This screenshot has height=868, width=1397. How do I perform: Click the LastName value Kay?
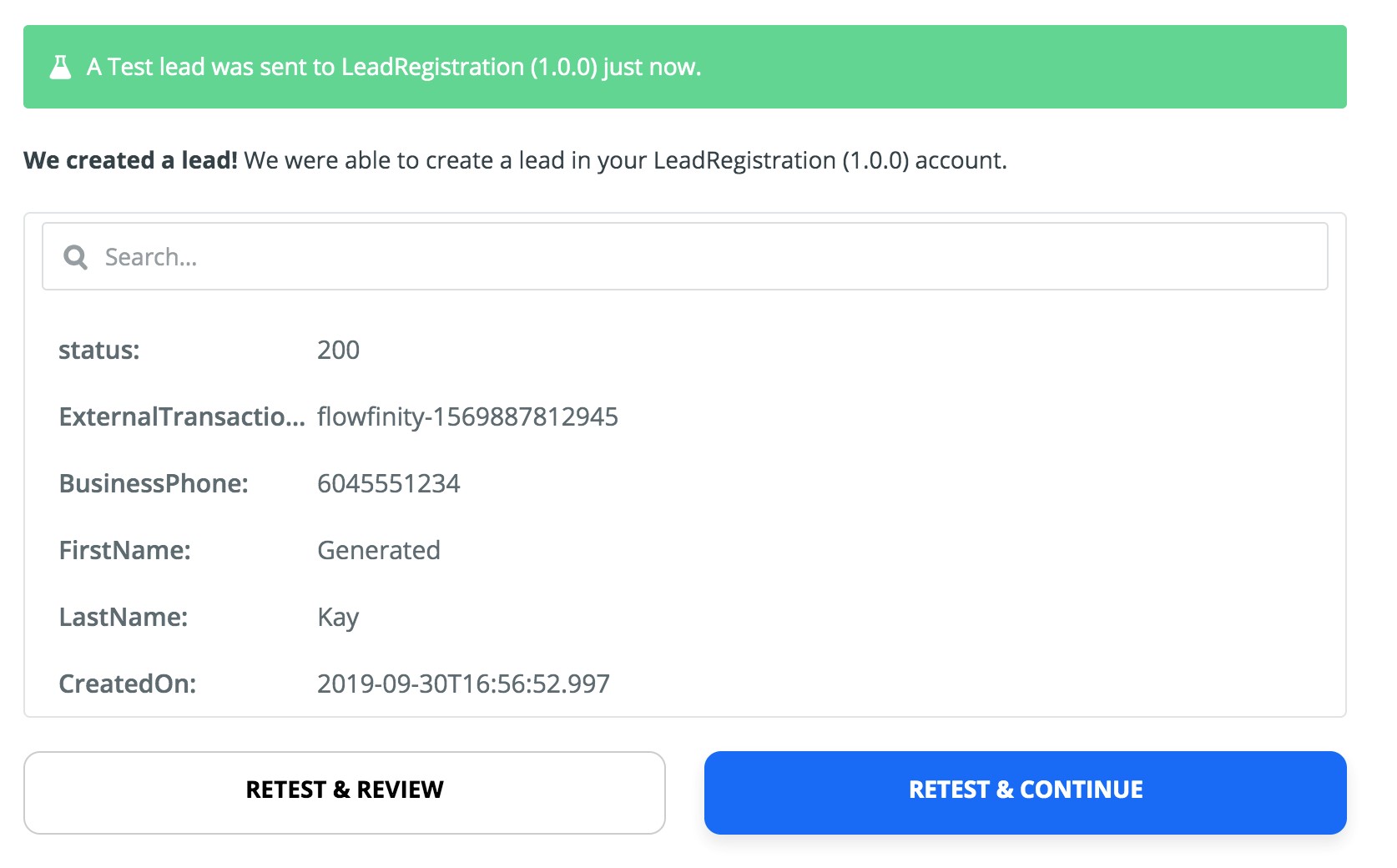(337, 618)
